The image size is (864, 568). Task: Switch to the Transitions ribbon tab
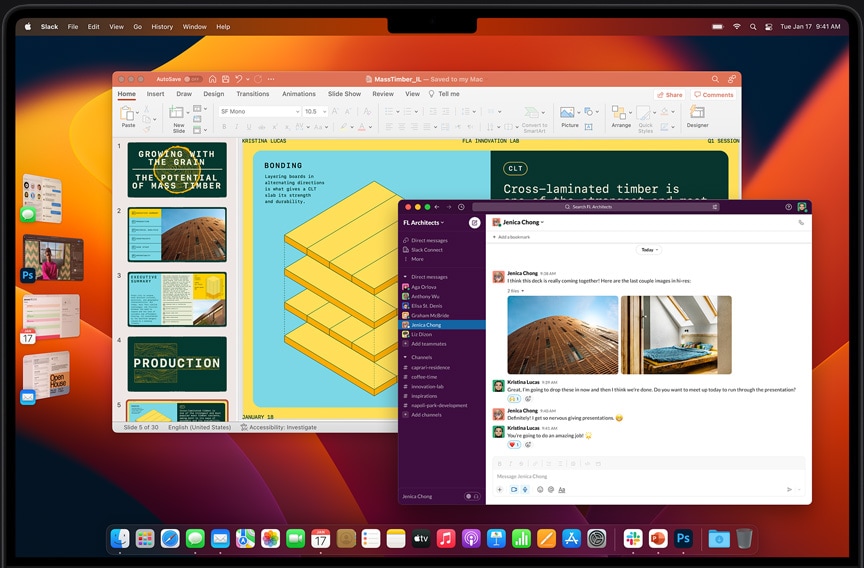coord(253,94)
